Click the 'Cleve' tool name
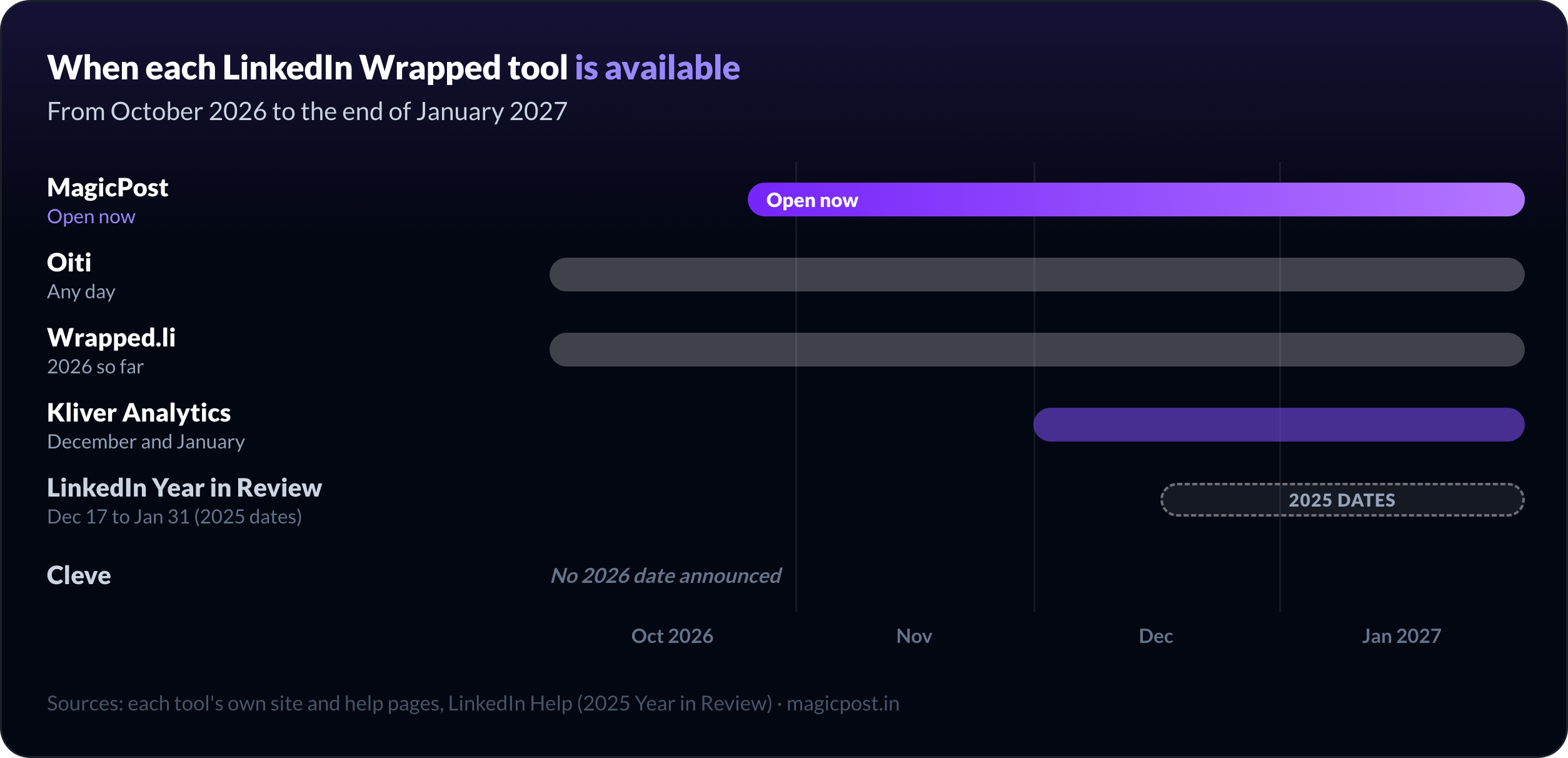Viewport: 1568px width, 758px height. (x=79, y=575)
